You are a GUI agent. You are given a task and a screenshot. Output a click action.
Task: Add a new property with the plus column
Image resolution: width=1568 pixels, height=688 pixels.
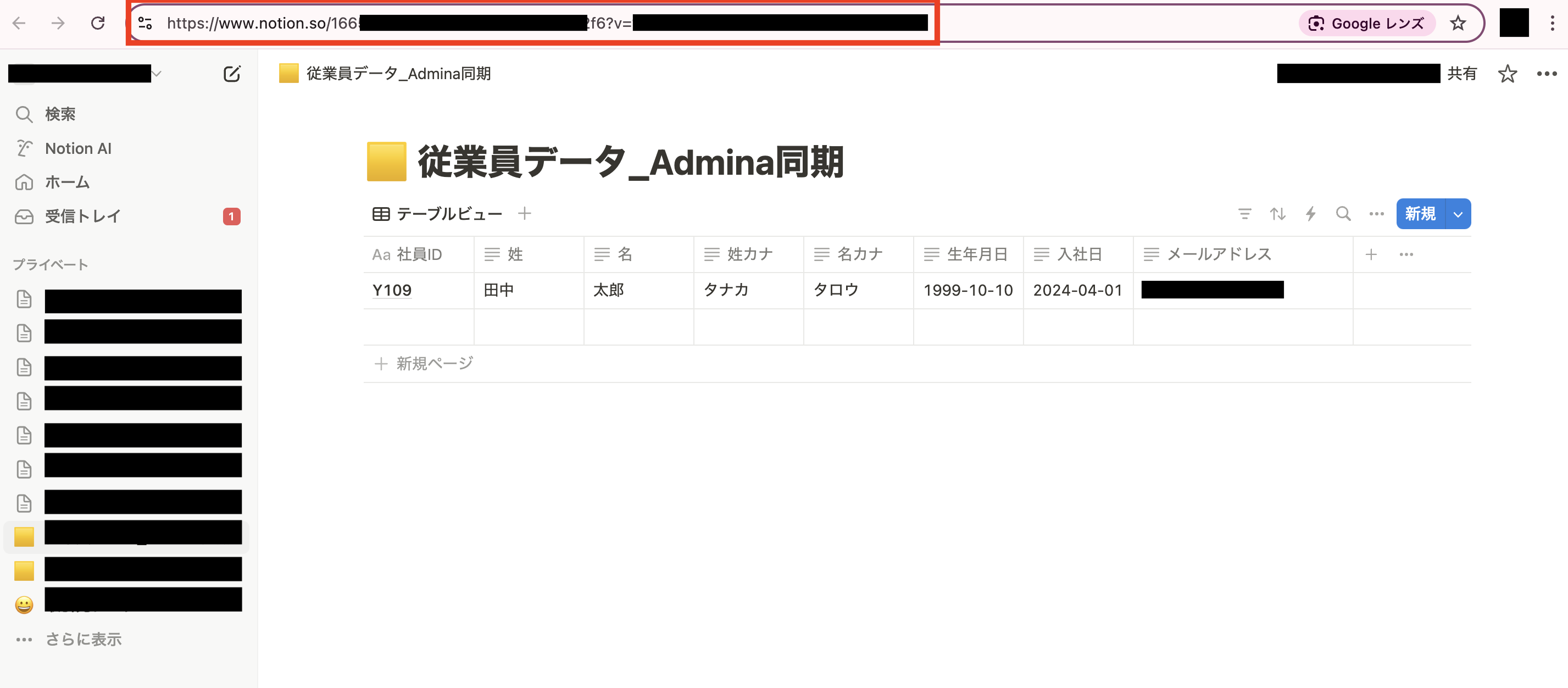[x=1371, y=254]
